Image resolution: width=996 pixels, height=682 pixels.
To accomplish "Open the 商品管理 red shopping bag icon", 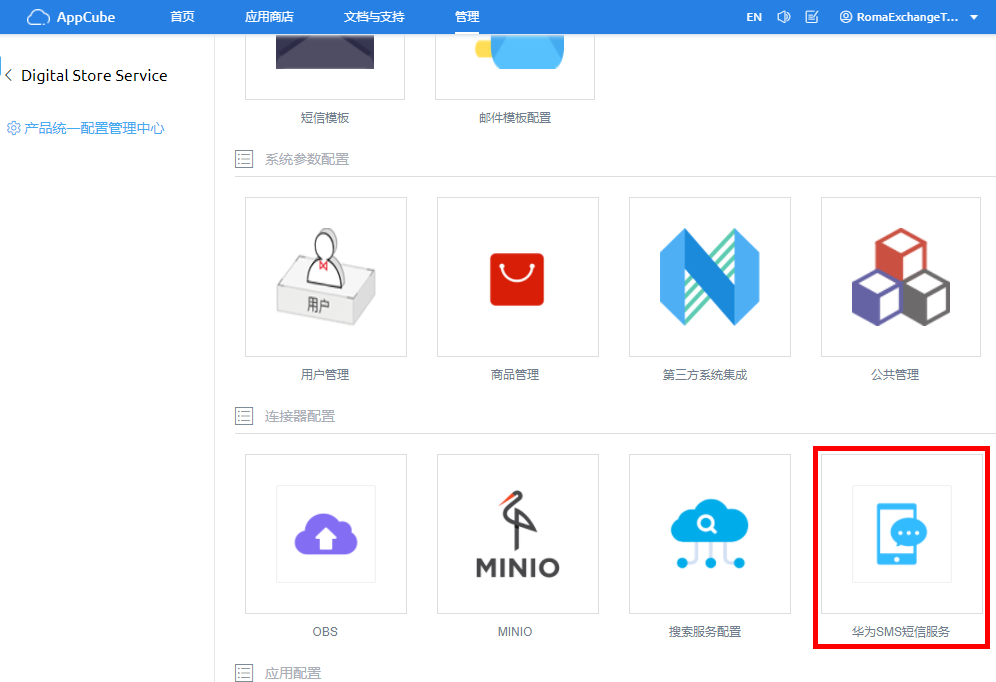I will pos(517,279).
